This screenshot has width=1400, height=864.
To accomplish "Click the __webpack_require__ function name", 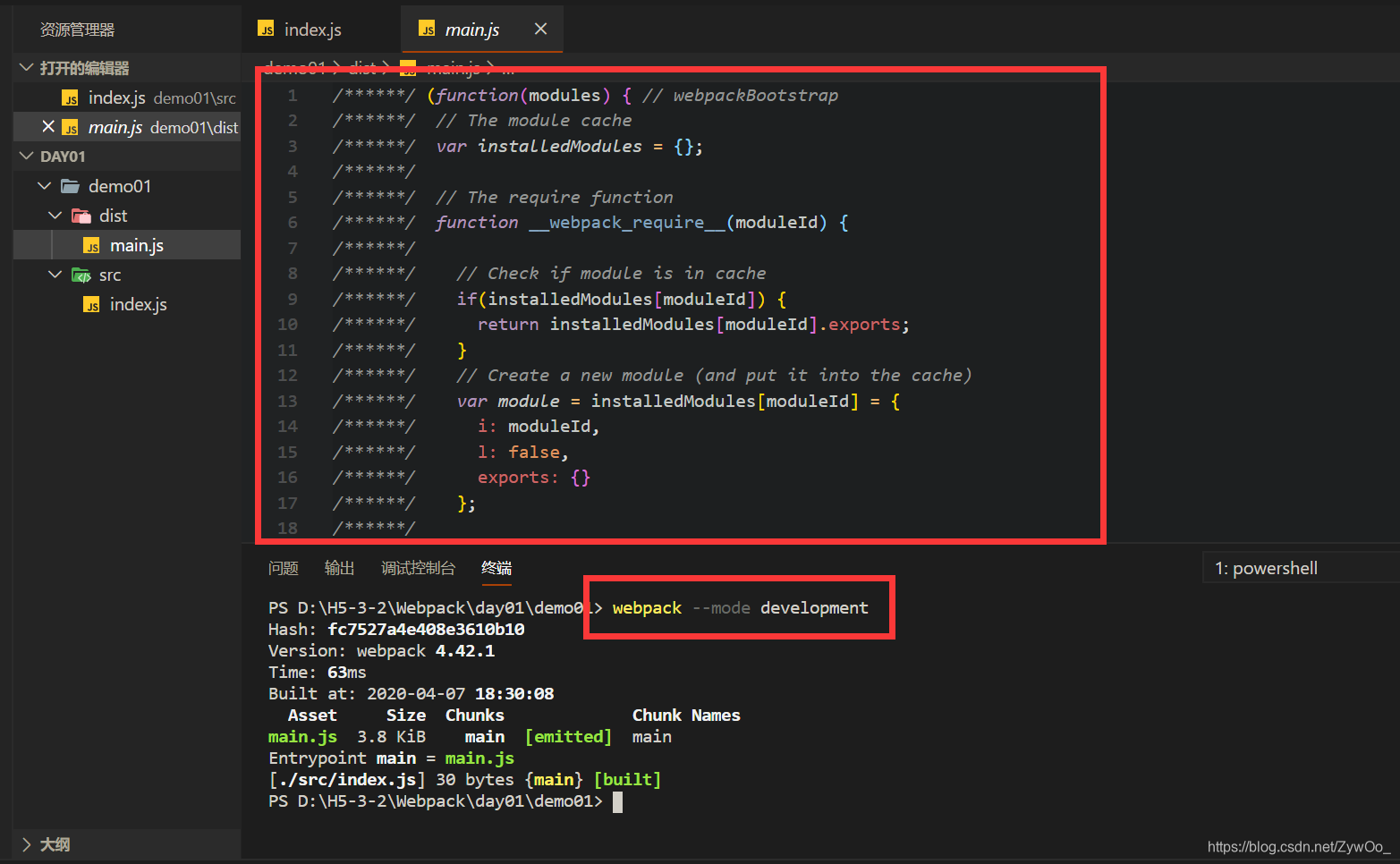I will point(627,223).
